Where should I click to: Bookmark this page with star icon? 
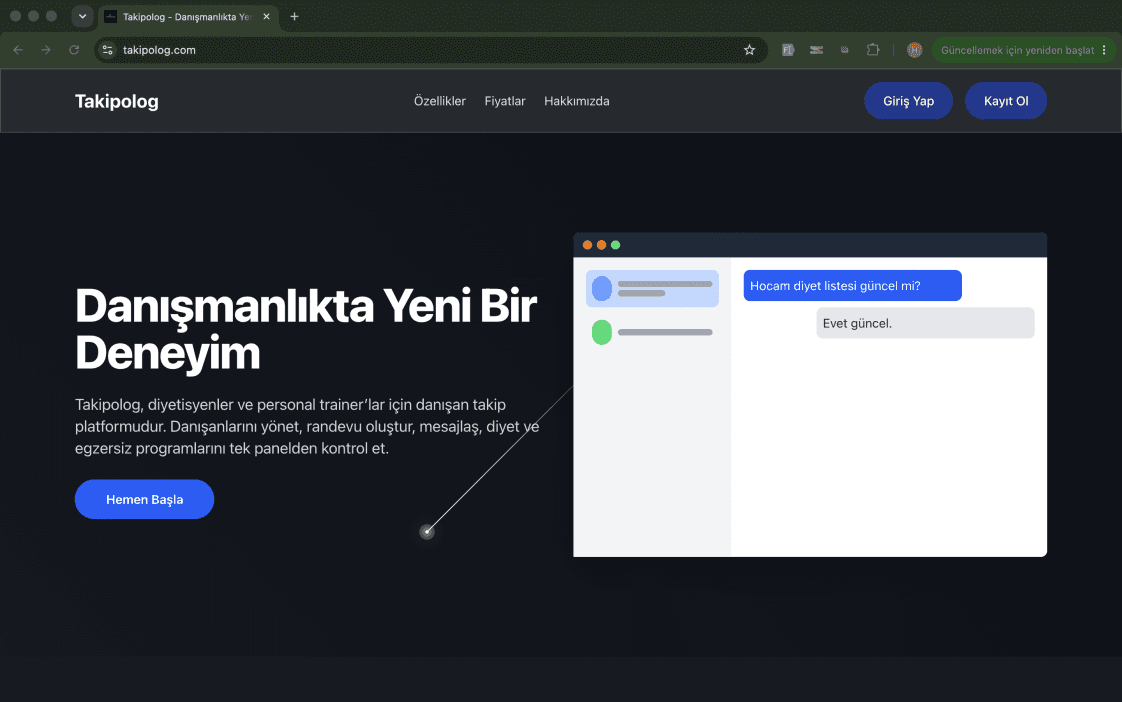click(749, 50)
